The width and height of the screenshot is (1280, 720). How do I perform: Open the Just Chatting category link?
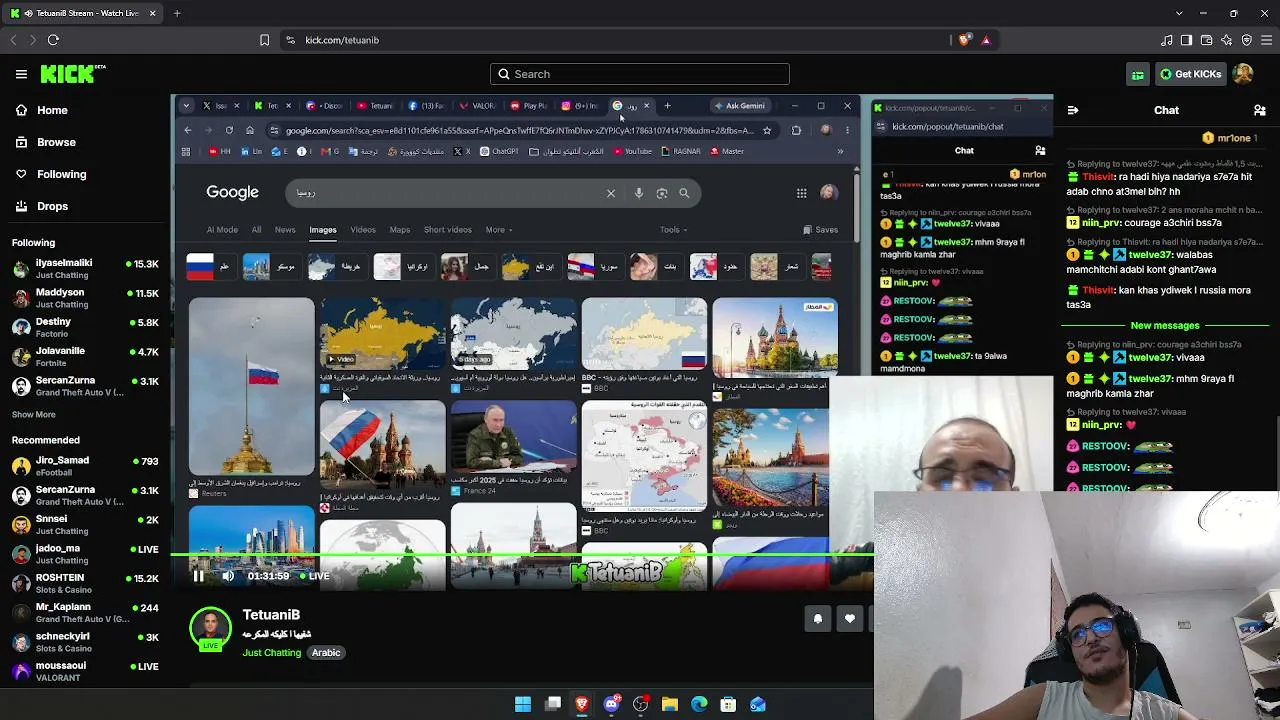click(x=271, y=653)
